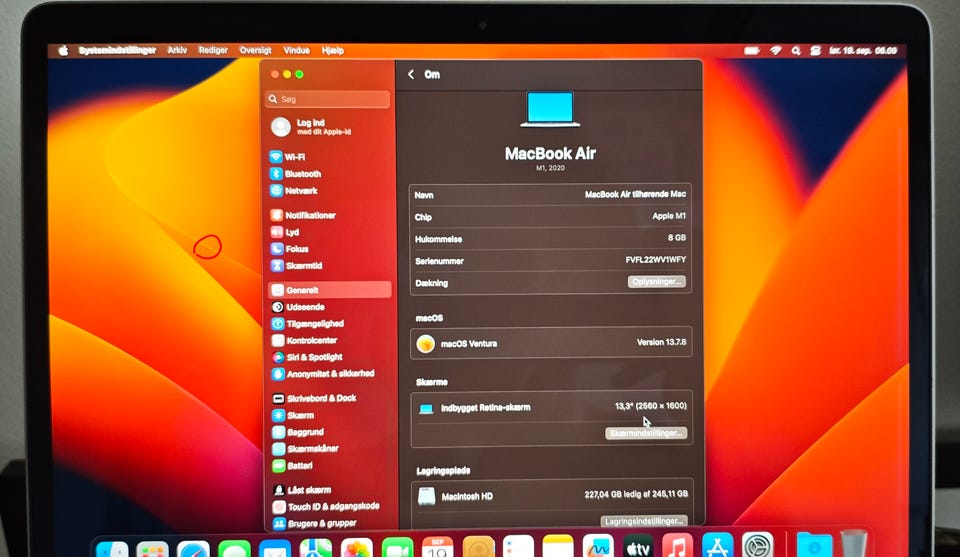This screenshot has width=960, height=557.
Task: Select Generelt in the sidebar
Action: [x=330, y=290]
